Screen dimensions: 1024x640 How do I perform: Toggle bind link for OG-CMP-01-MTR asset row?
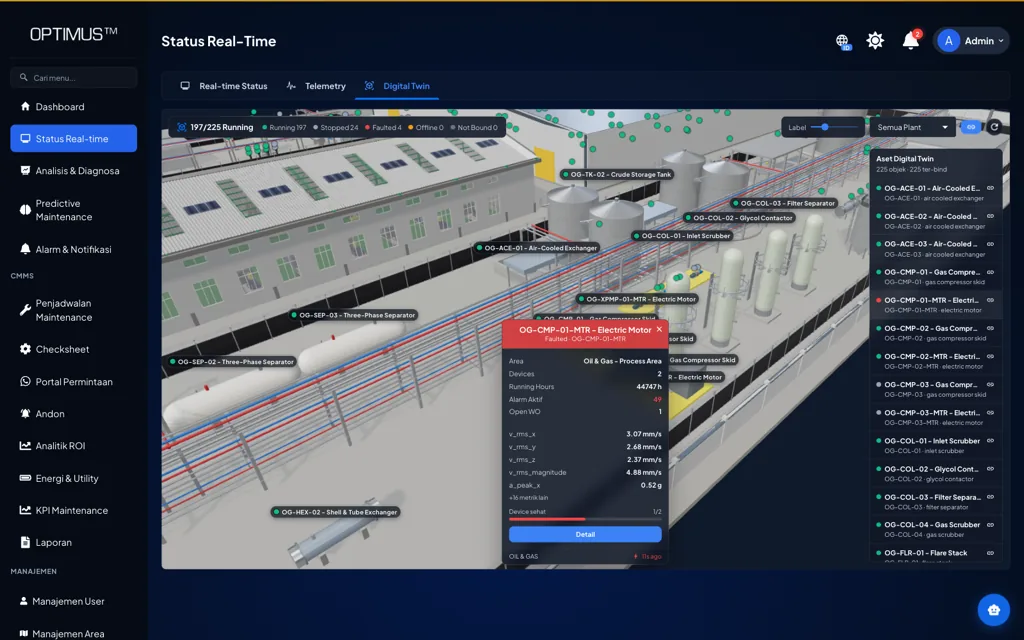[990, 300]
